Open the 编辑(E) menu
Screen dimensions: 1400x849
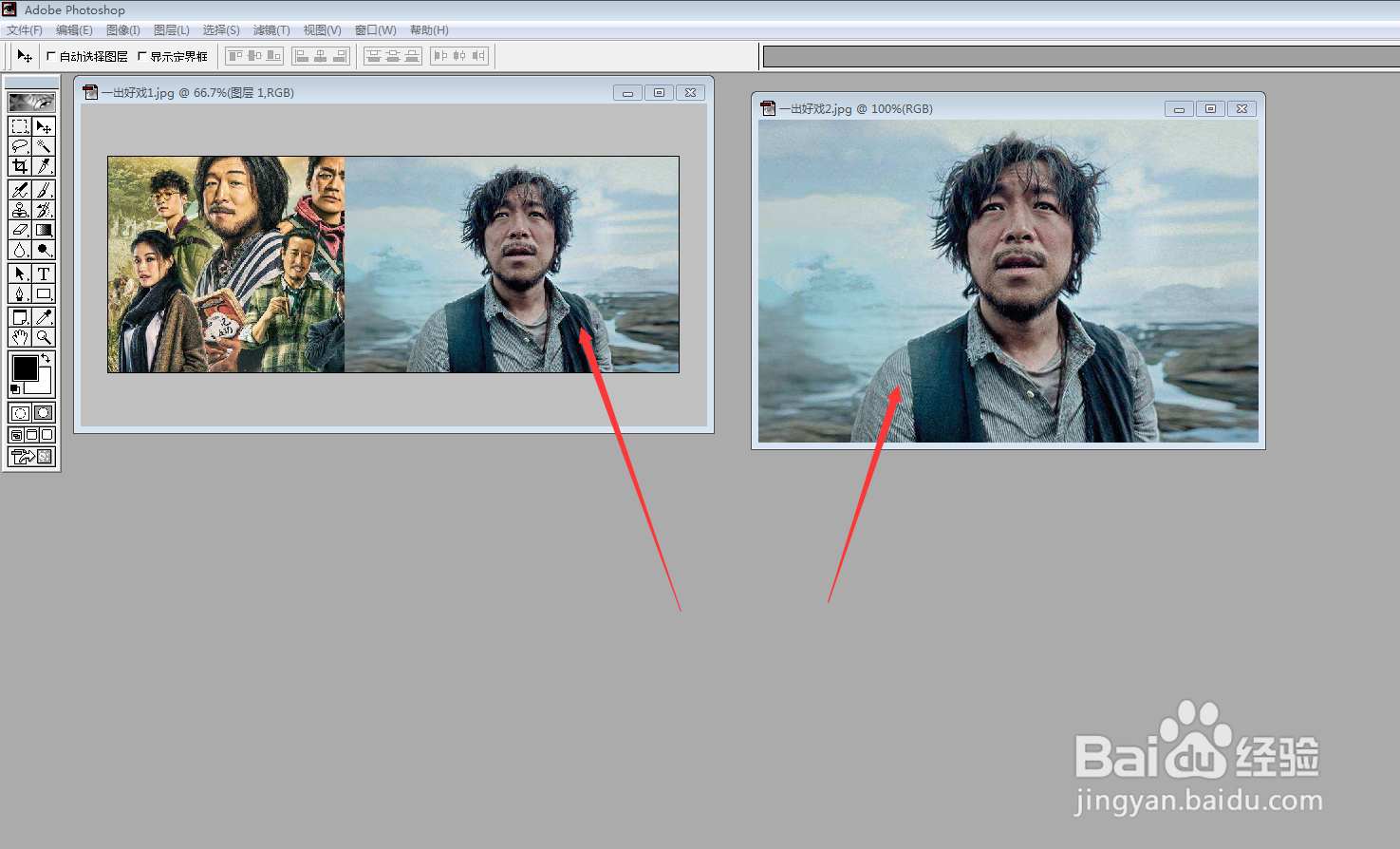coord(74,30)
